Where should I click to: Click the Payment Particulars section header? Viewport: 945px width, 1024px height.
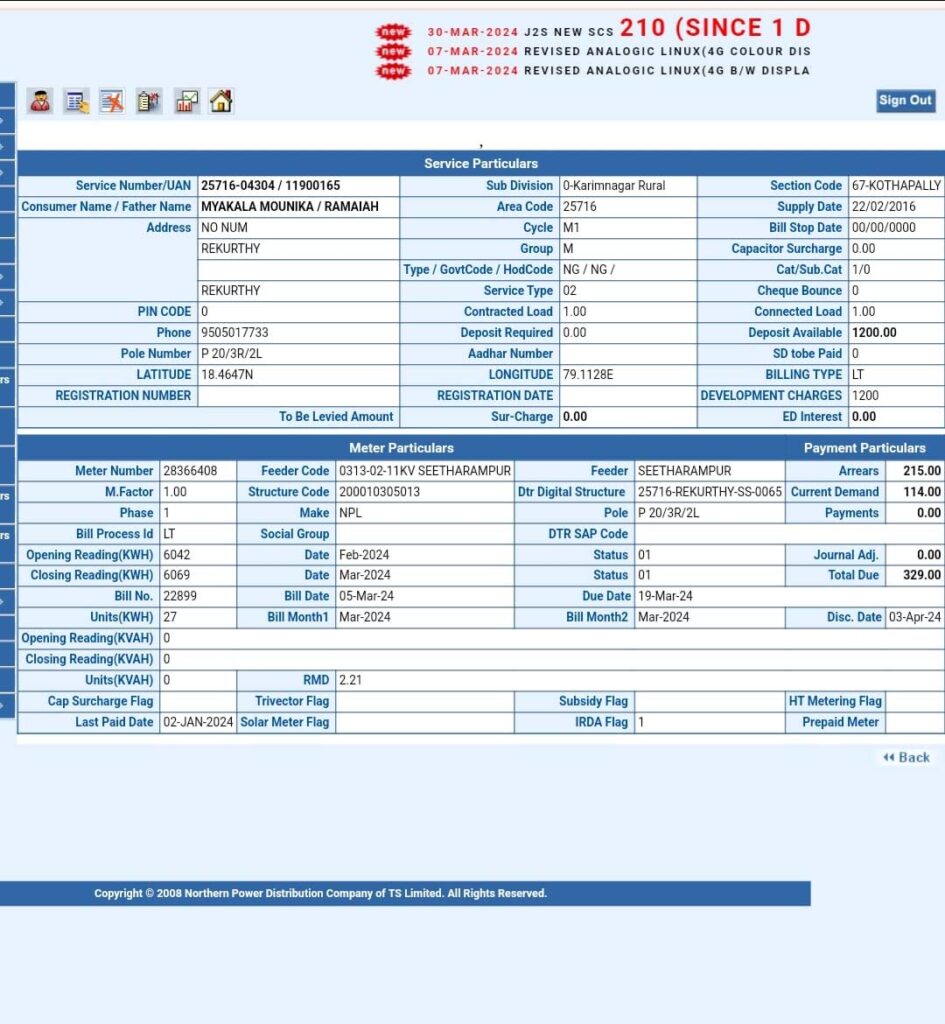tap(865, 448)
